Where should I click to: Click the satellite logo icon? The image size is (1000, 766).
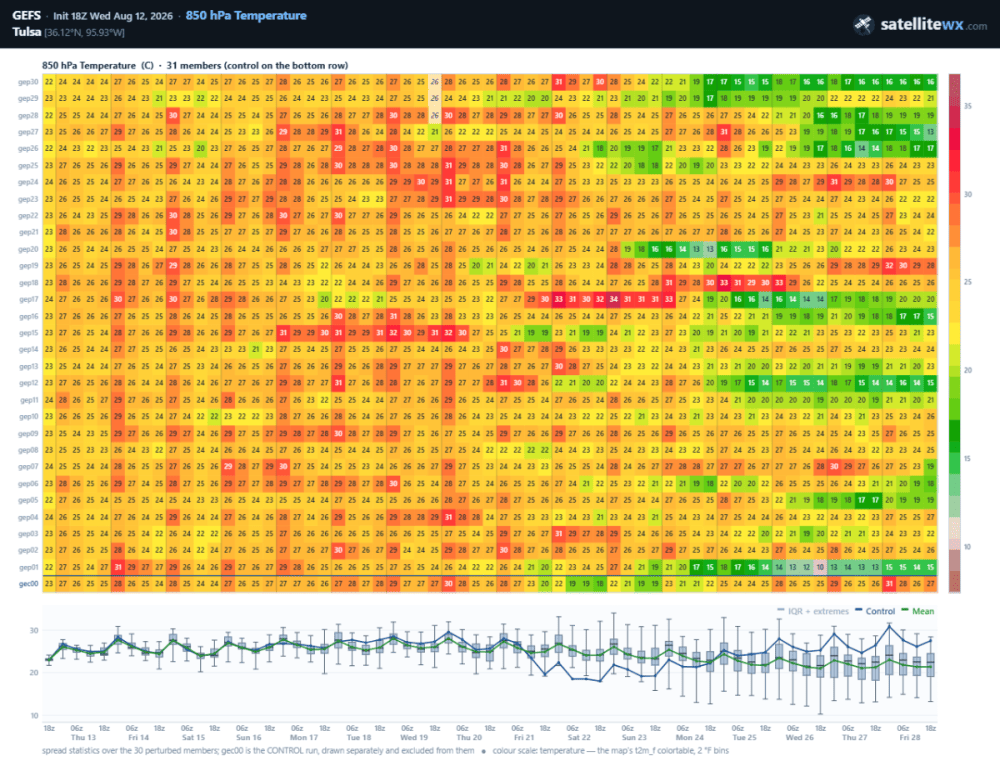click(x=863, y=25)
